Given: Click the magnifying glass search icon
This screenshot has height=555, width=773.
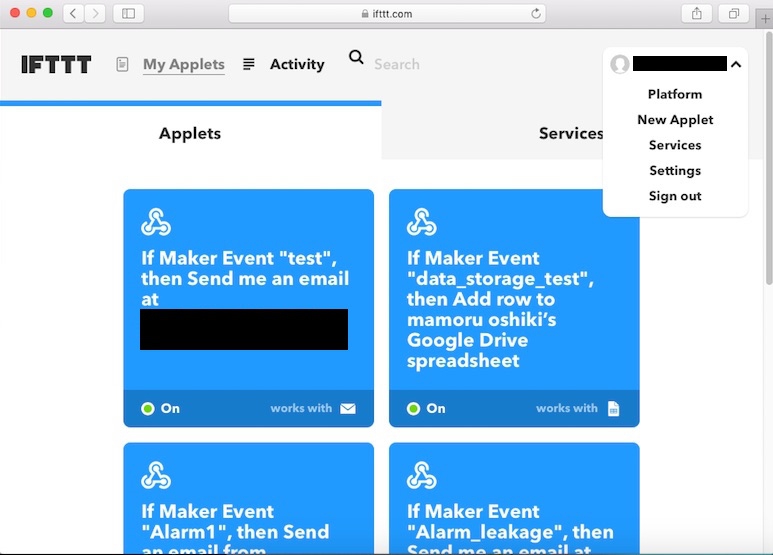Looking at the screenshot, I should click(356, 57).
